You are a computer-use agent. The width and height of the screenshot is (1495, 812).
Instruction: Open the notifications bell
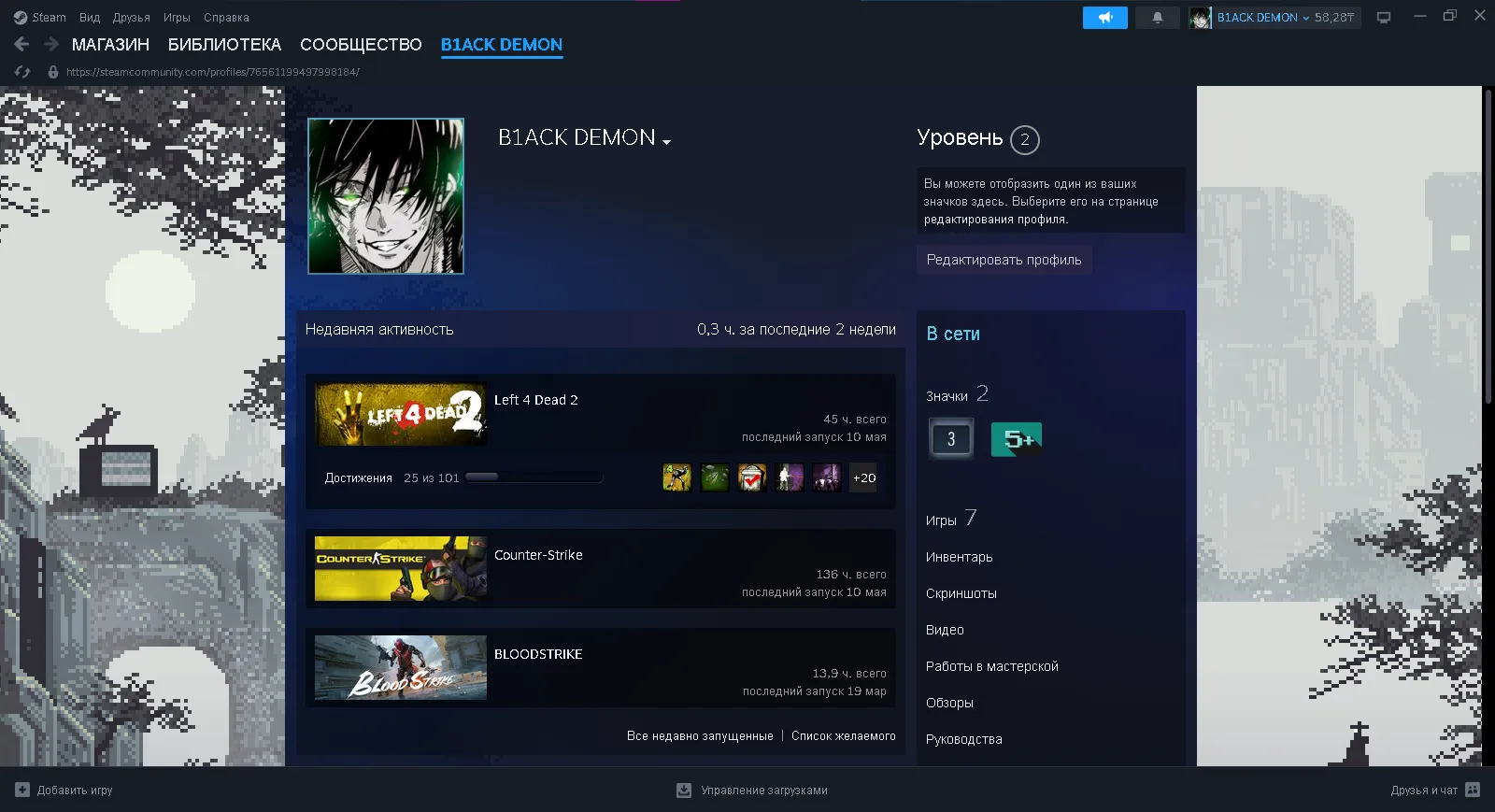(1158, 18)
